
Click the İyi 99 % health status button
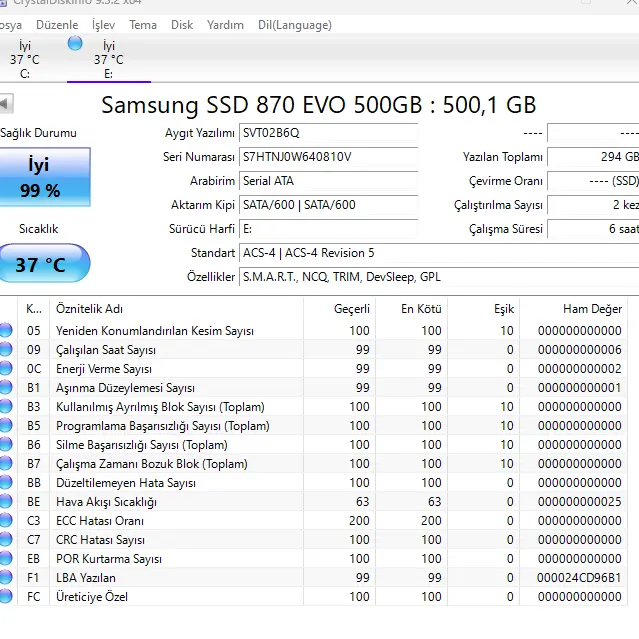tap(44, 177)
